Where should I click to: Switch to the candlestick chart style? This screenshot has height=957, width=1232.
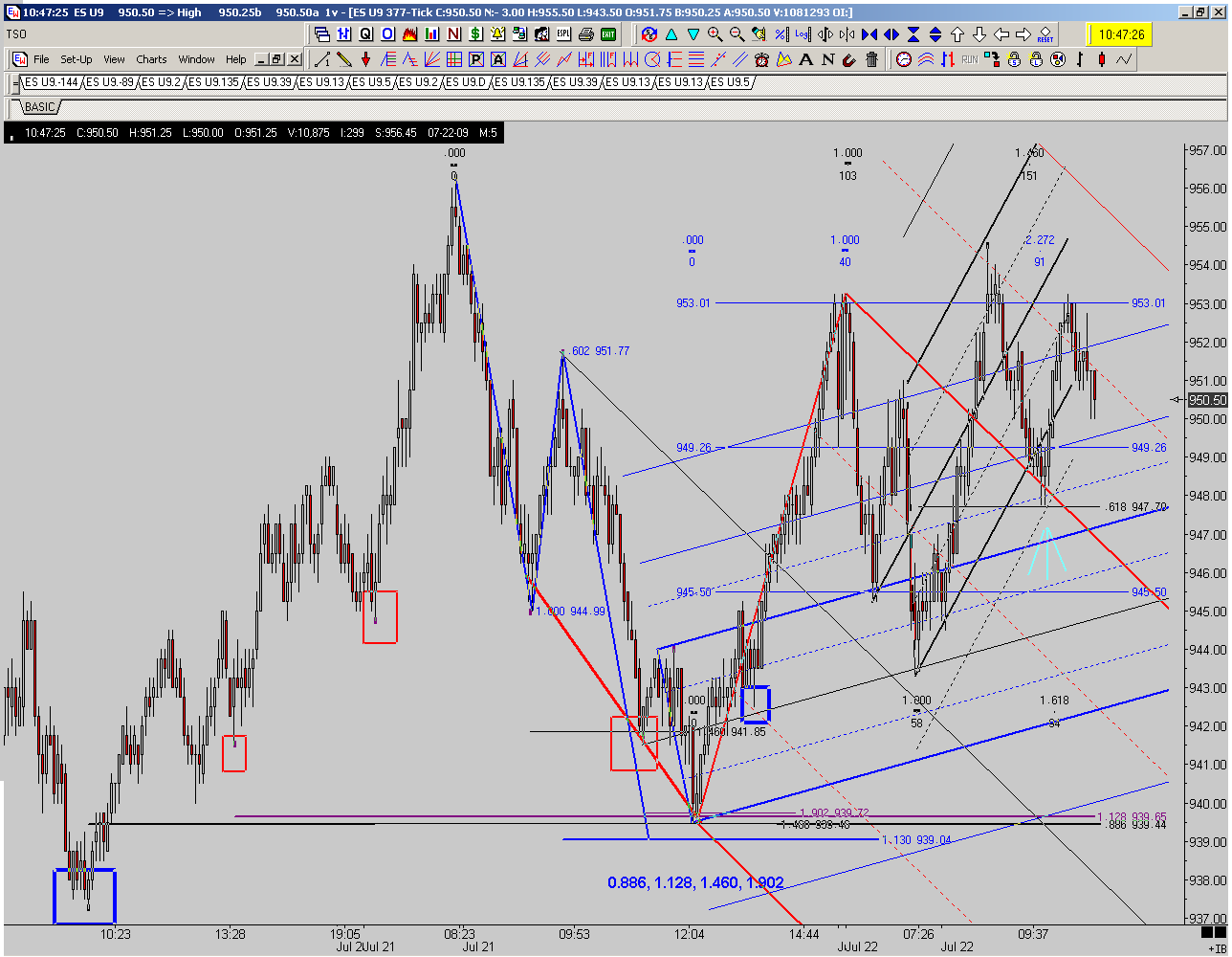coord(1102,59)
